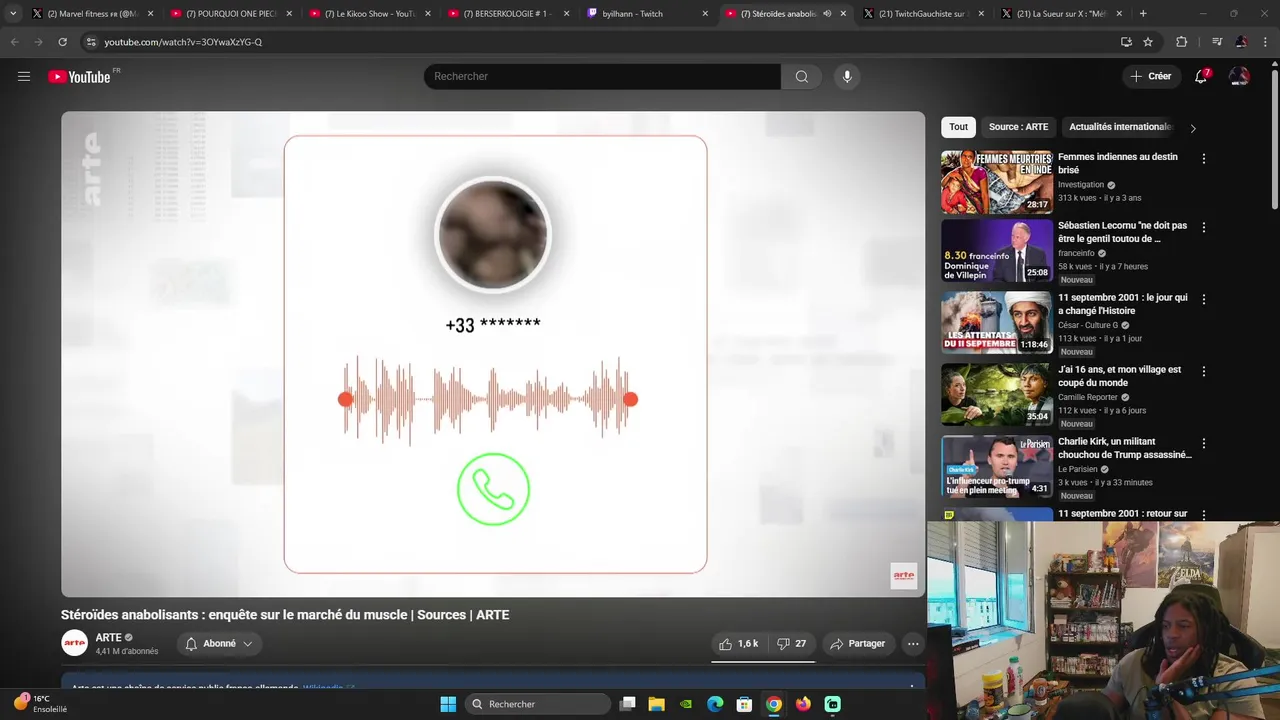Open more actions ellipsis under the video
This screenshot has height=720, width=1280.
pyautogui.click(x=913, y=644)
